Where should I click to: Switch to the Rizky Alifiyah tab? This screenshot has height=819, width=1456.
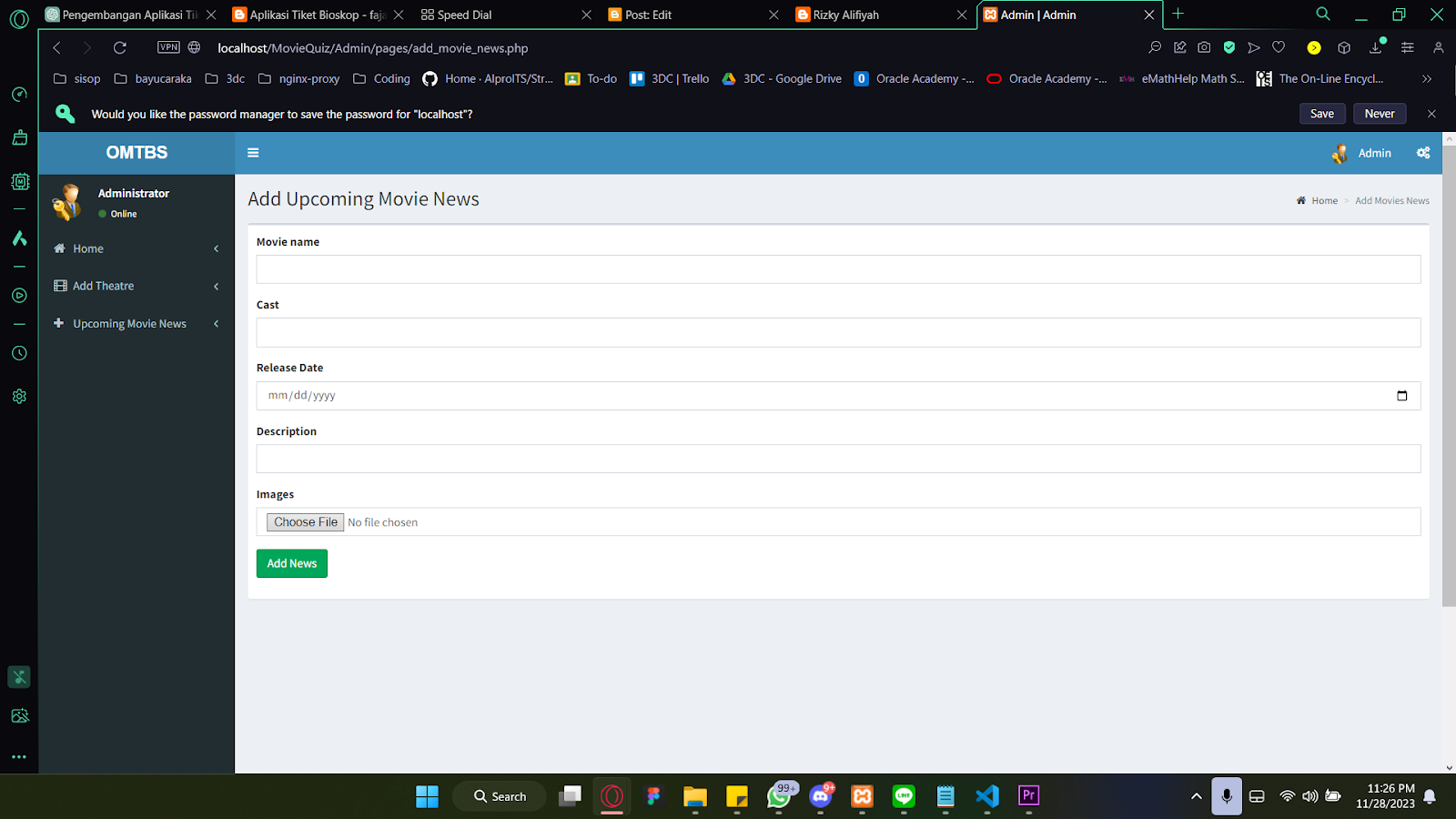[881, 15]
